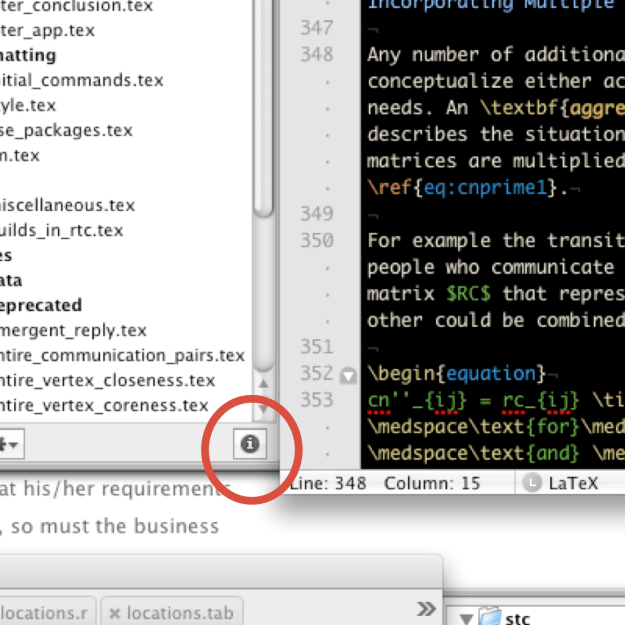
Task: Click line number 350 in gutter
Action: click(317, 241)
